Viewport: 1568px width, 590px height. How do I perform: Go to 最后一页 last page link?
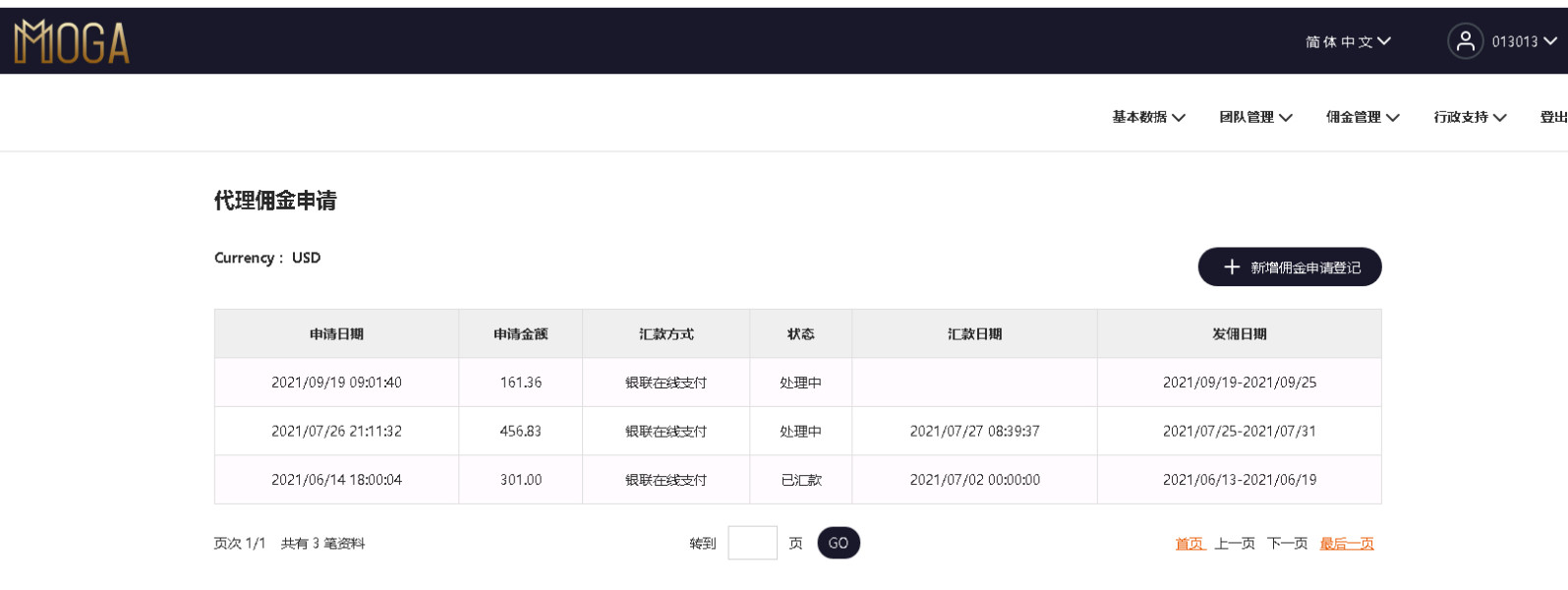(x=1347, y=544)
